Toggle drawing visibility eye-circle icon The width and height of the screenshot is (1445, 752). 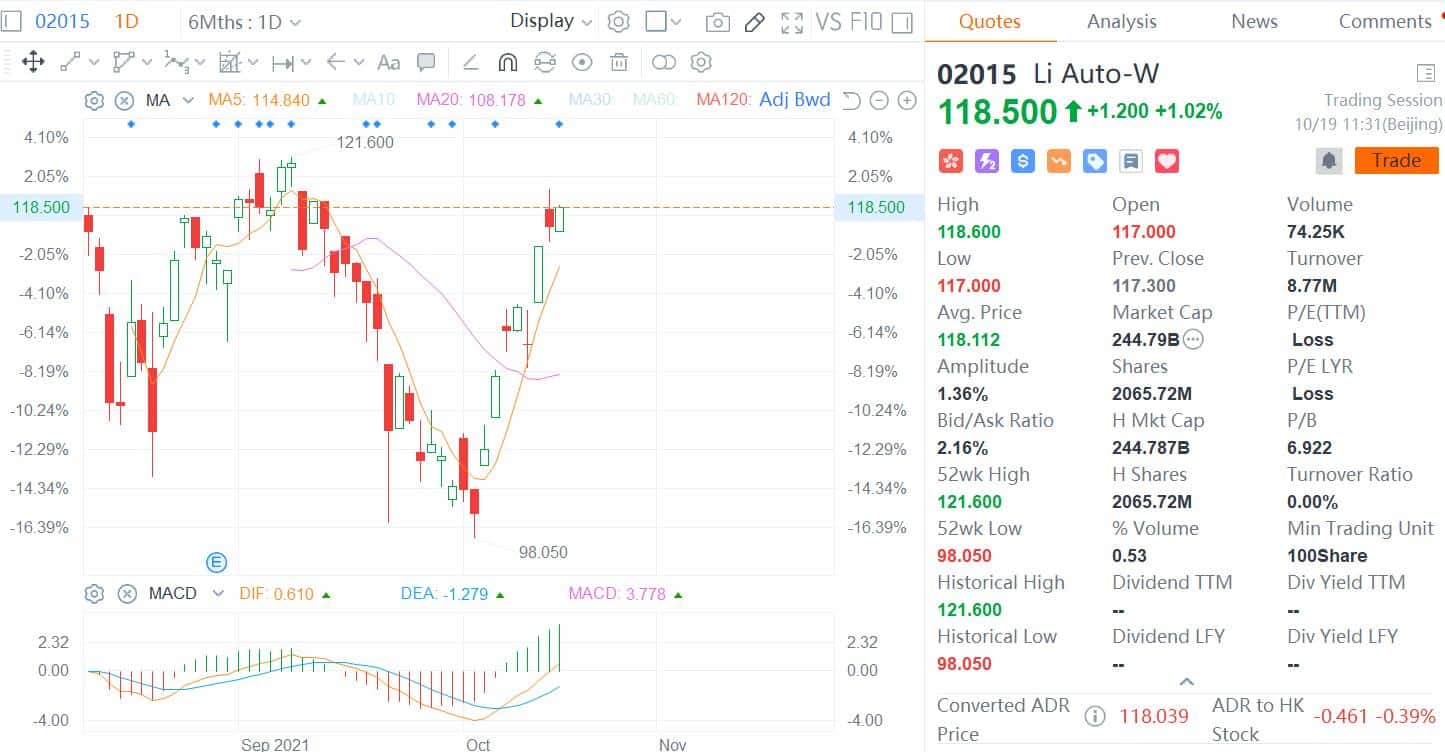[x=582, y=63]
